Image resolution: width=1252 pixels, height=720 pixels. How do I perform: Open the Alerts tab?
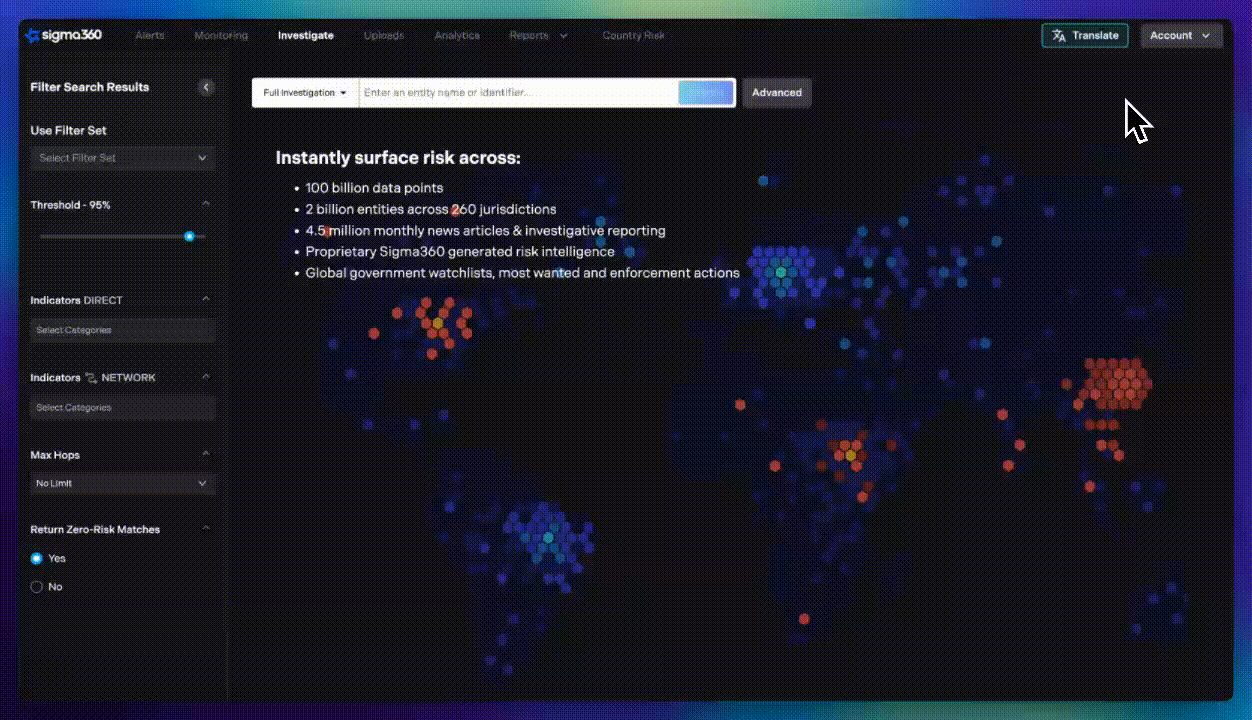[x=150, y=36]
